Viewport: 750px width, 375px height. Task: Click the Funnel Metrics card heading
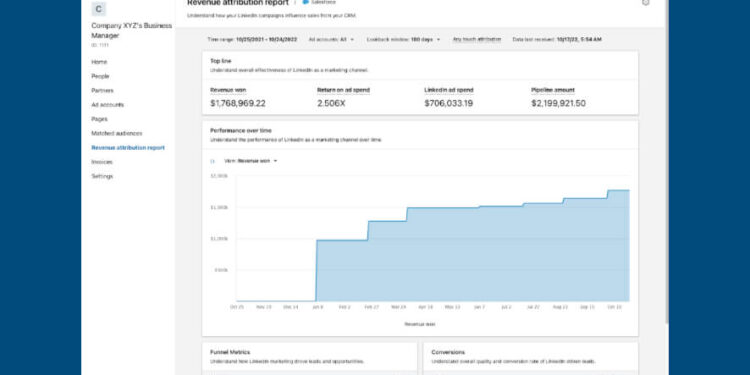click(x=230, y=353)
